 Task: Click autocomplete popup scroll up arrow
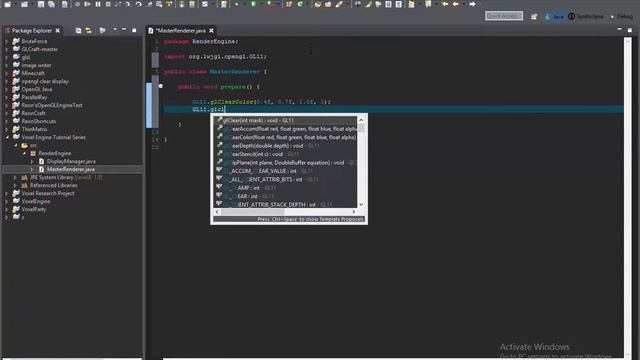click(361, 120)
